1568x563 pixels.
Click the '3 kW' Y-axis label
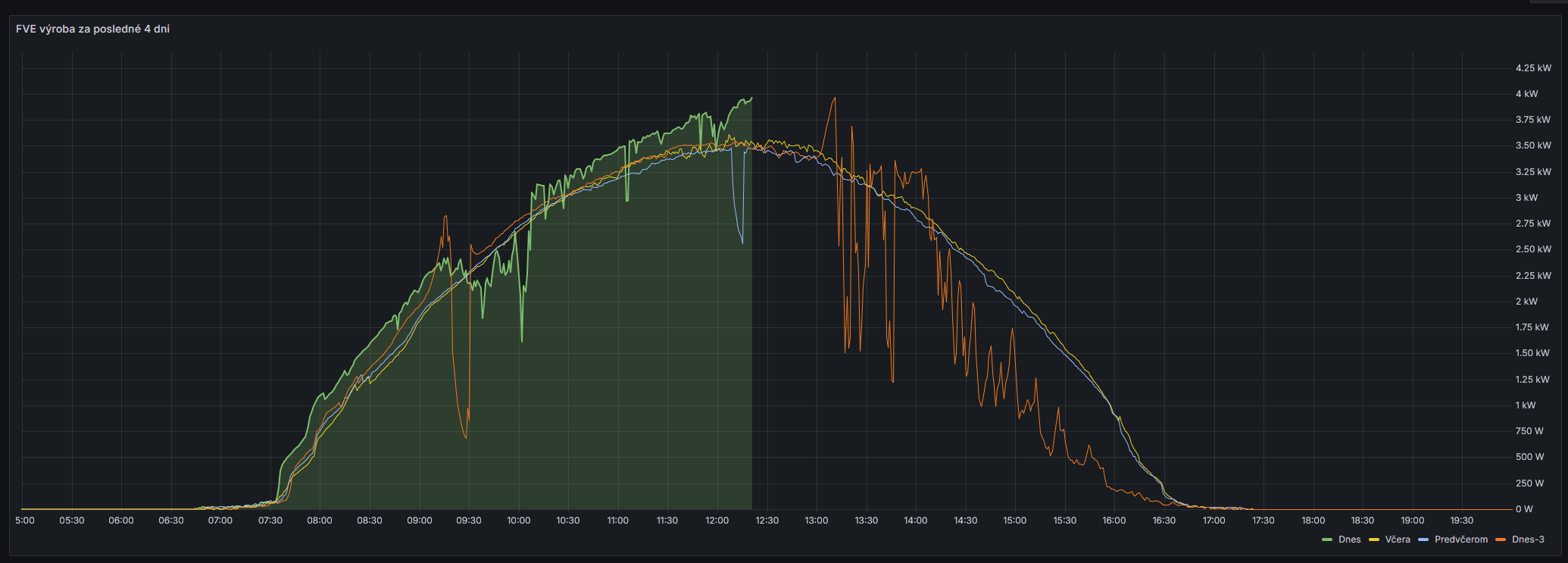pyautogui.click(x=1527, y=198)
